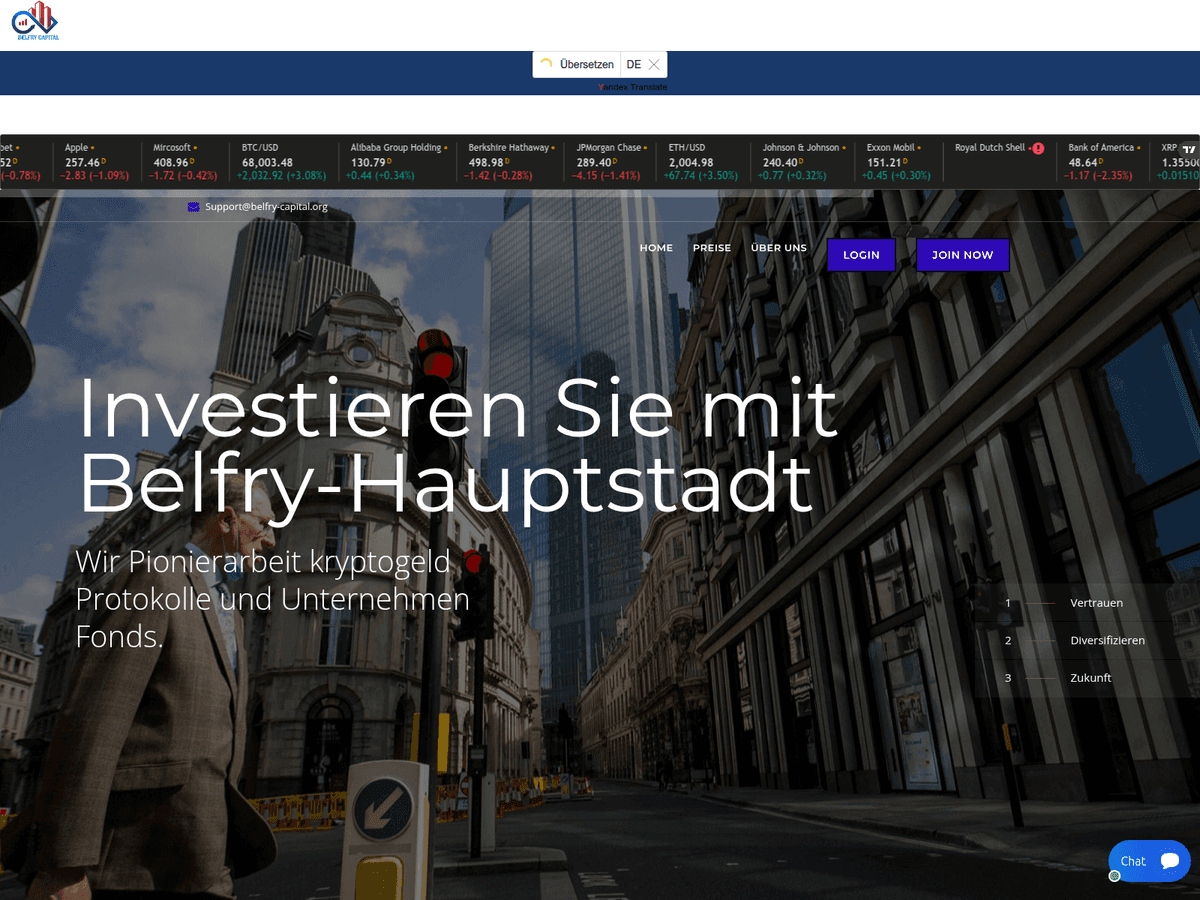
Task: Click the TradingView logo in ticker
Action: (x=1189, y=148)
